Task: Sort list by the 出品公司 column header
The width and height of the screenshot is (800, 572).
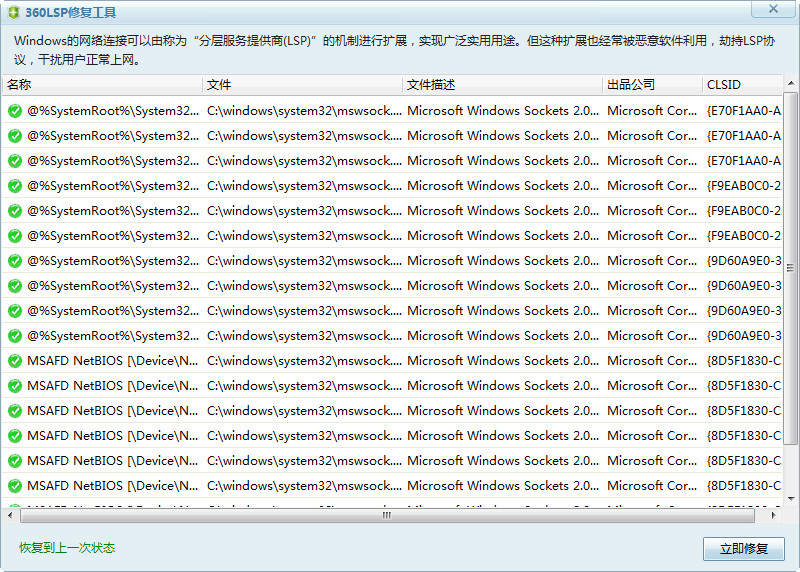Action: pos(652,85)
